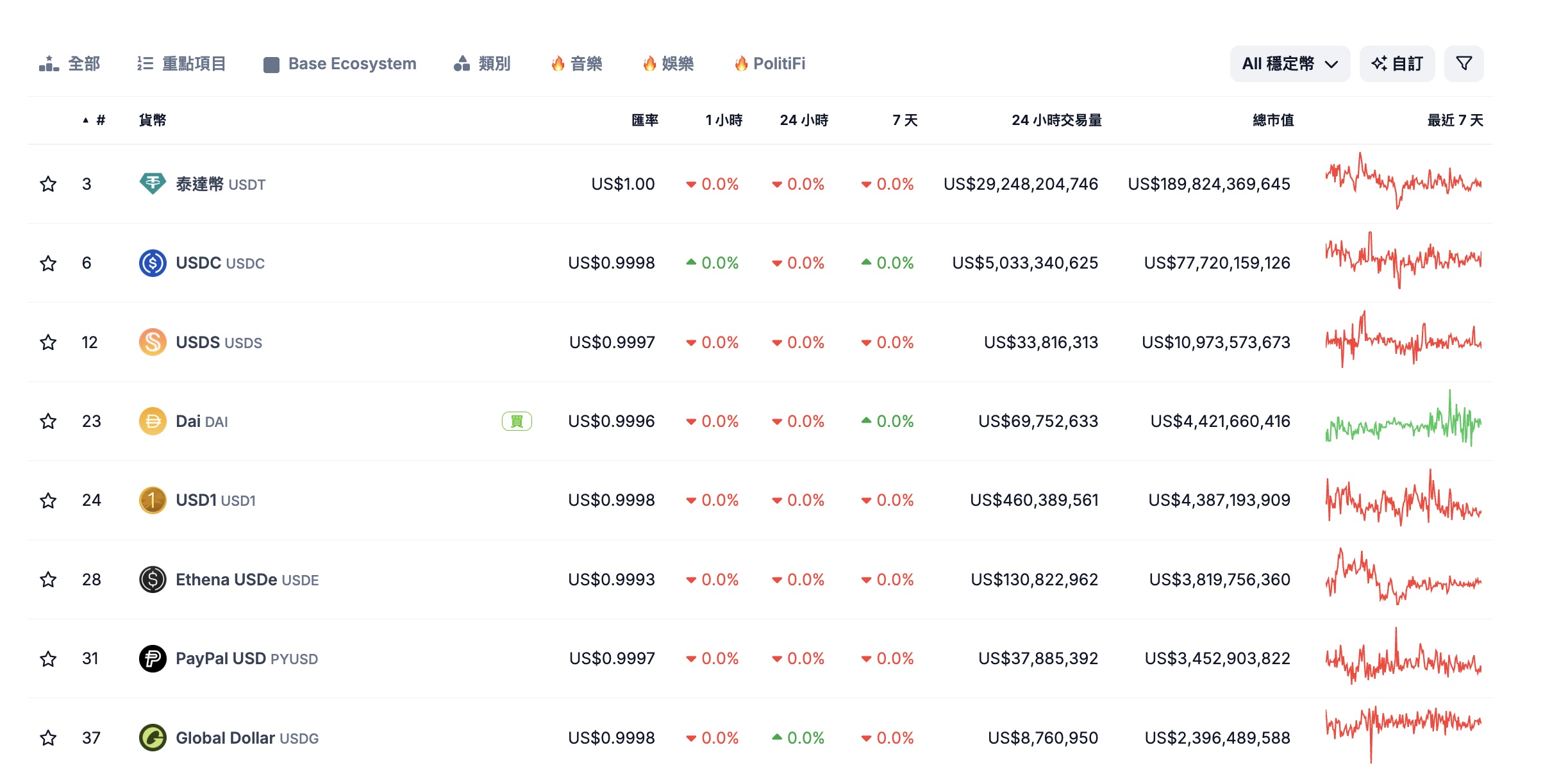
Task: Open the 類別 categories tab
Action: pos(482,63)
